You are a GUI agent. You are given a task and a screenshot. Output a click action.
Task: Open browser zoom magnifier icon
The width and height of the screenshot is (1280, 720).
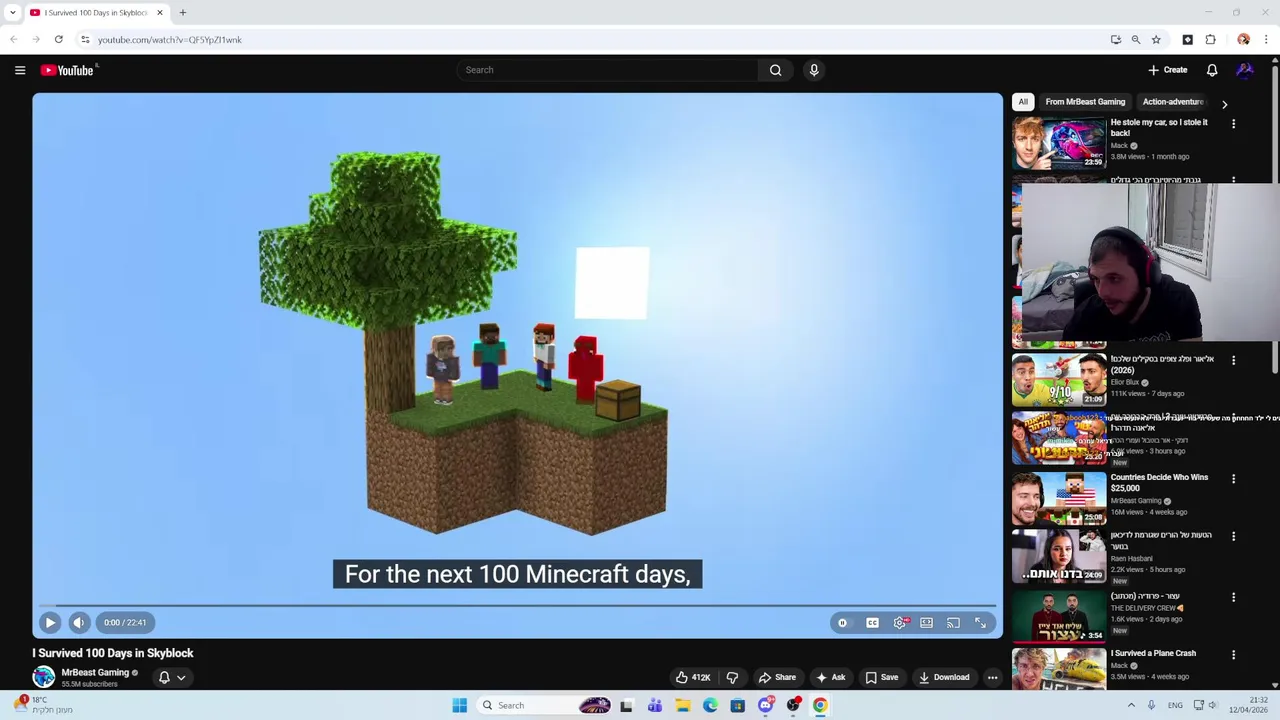tap(1136, 40)
